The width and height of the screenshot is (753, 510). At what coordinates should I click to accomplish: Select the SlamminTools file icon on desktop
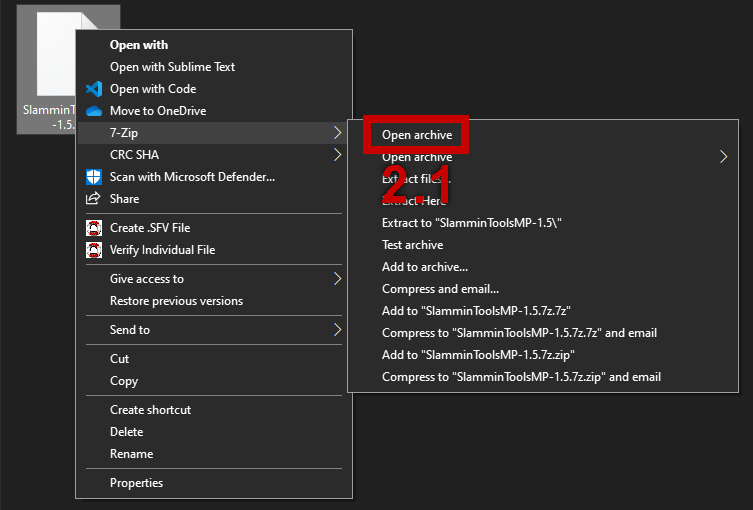(46, 70)
